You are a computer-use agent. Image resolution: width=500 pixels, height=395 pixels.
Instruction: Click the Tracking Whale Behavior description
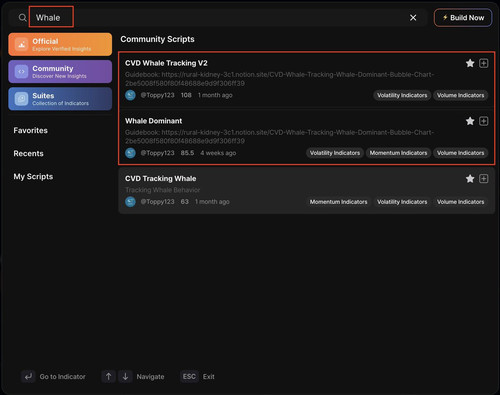tap(162, 190)
